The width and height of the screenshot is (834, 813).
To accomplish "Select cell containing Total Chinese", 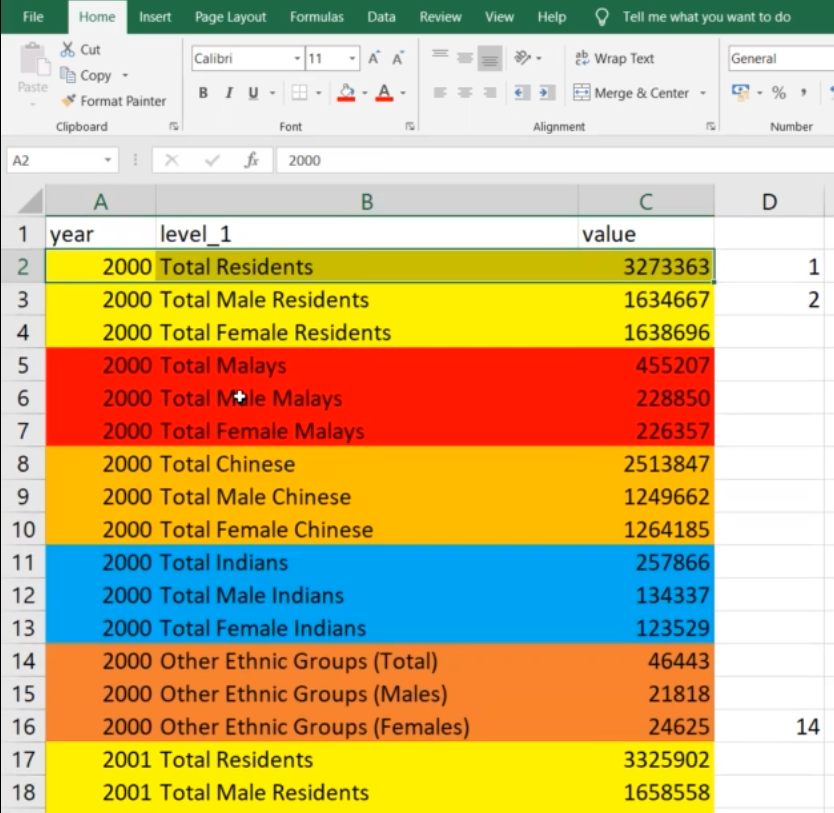I will point(366,464).
